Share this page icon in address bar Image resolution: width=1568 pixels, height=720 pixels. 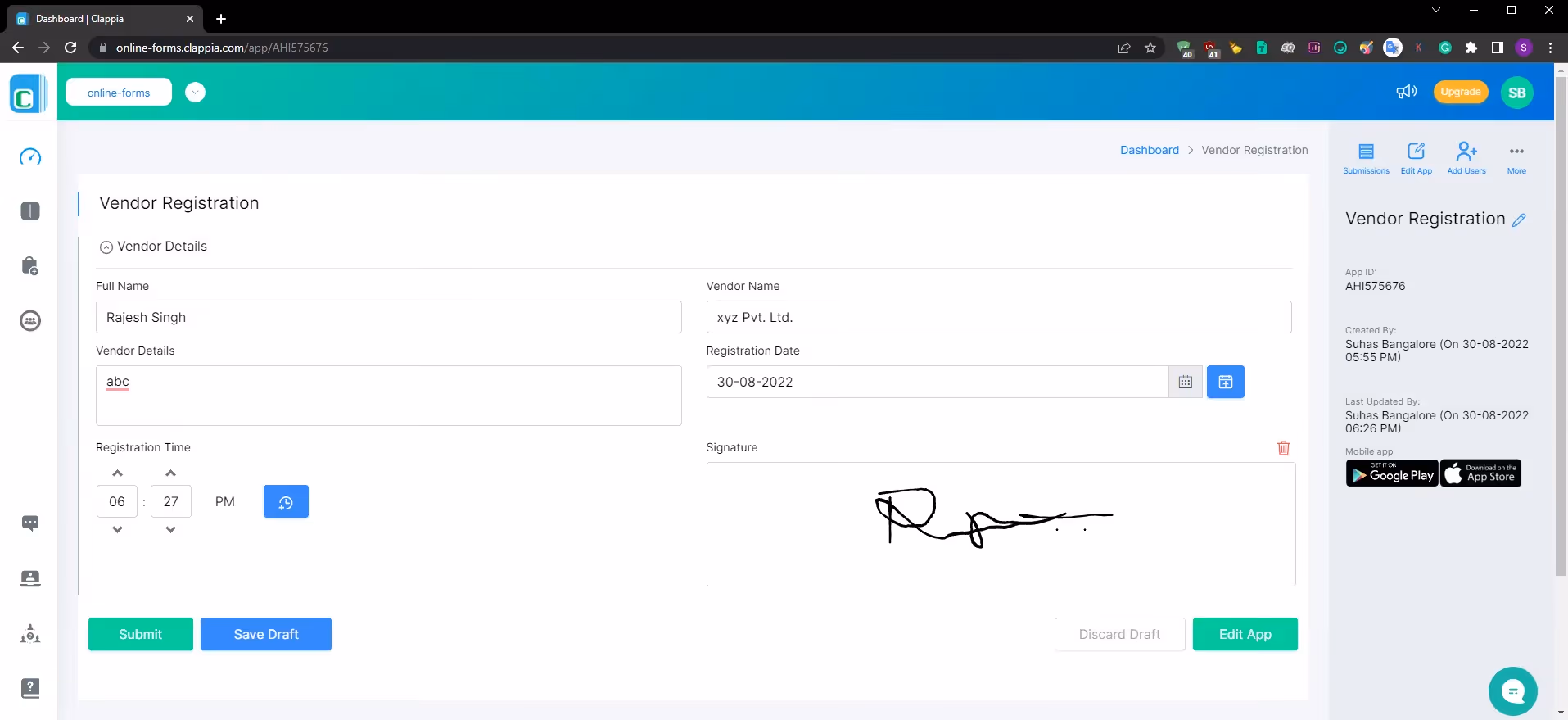[1124, 48]
